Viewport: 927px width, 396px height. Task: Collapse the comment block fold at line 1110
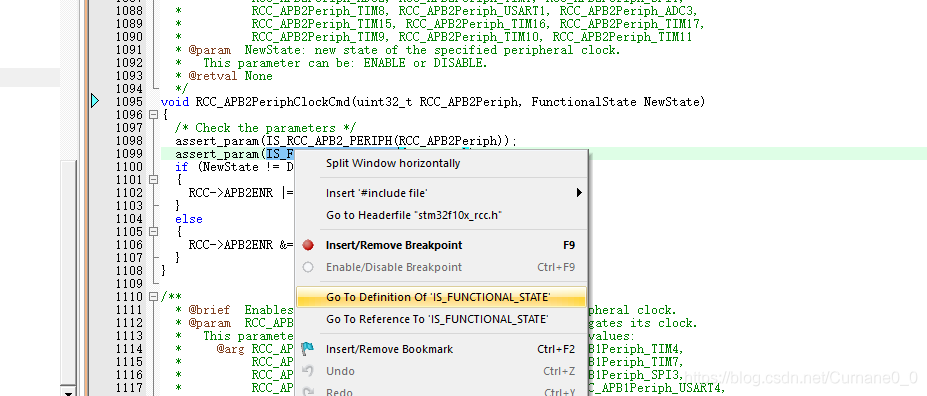pyautogui.click(x=154, y=297)
